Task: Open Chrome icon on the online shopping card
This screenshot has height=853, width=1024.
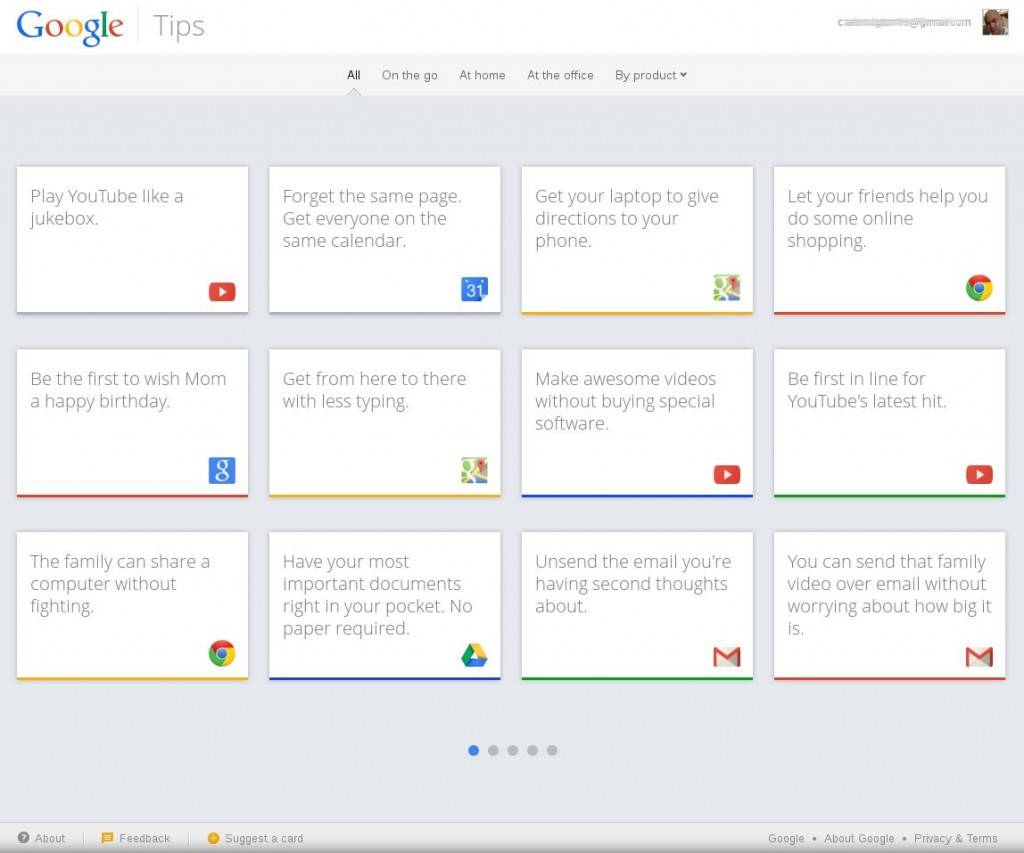Action: click(979, 288)
